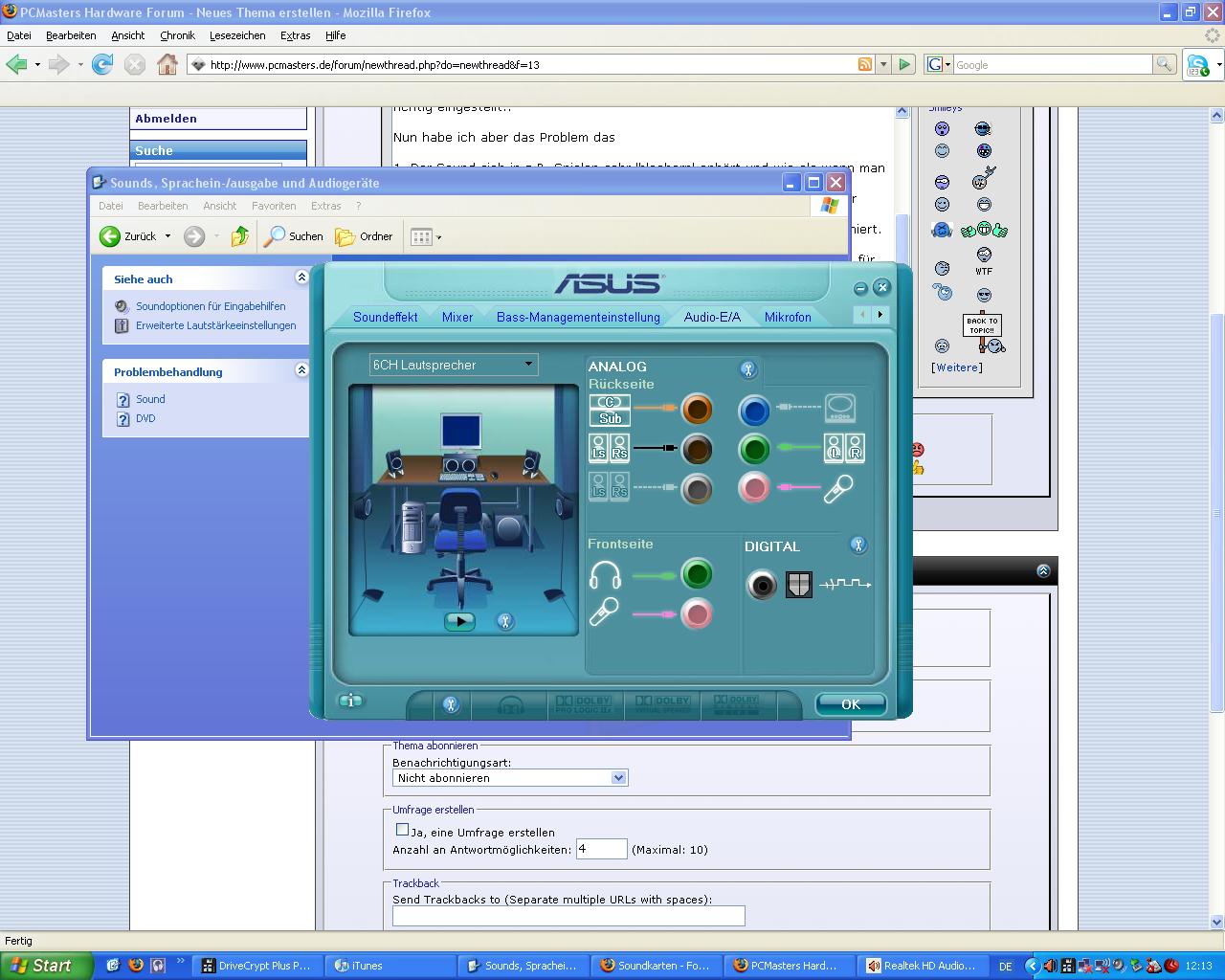Click the orange center/subwoofer rear jack

[x=697, y=410]
